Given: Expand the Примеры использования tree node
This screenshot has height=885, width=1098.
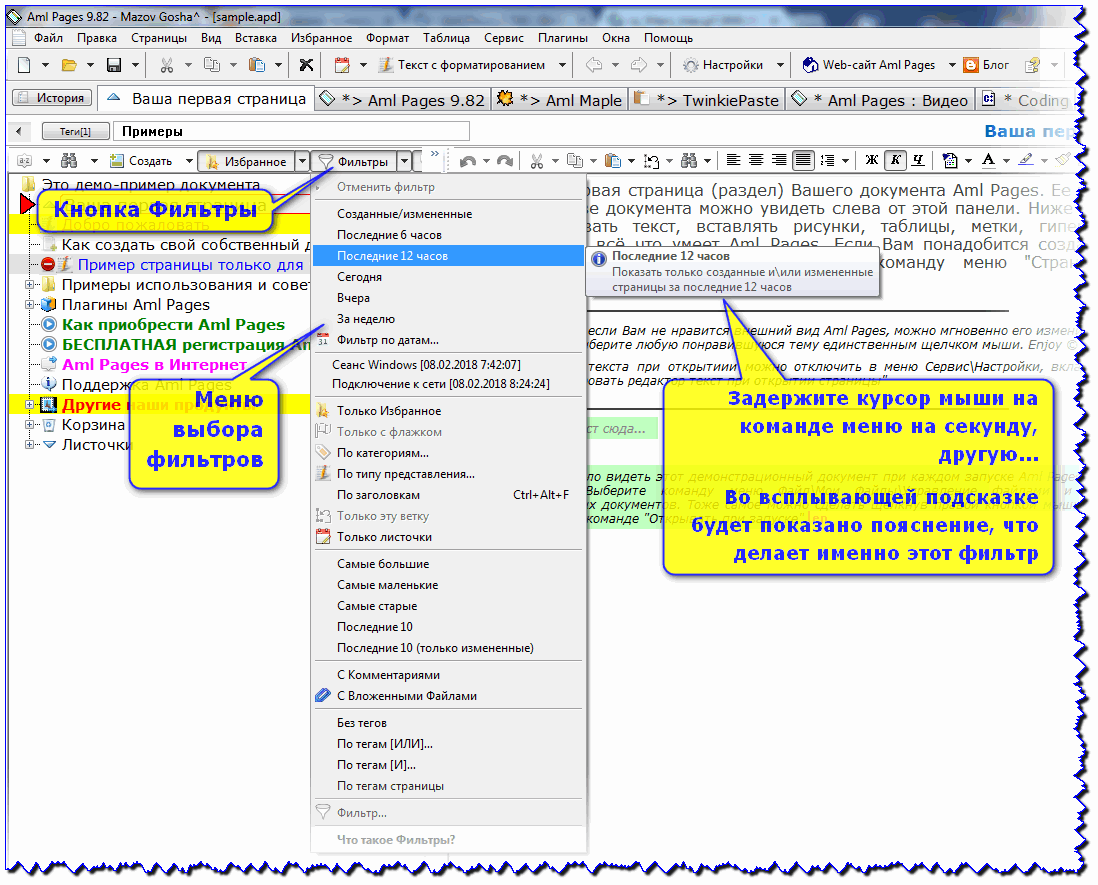Looking at the screenshot, I should click(x=29, y=284).
